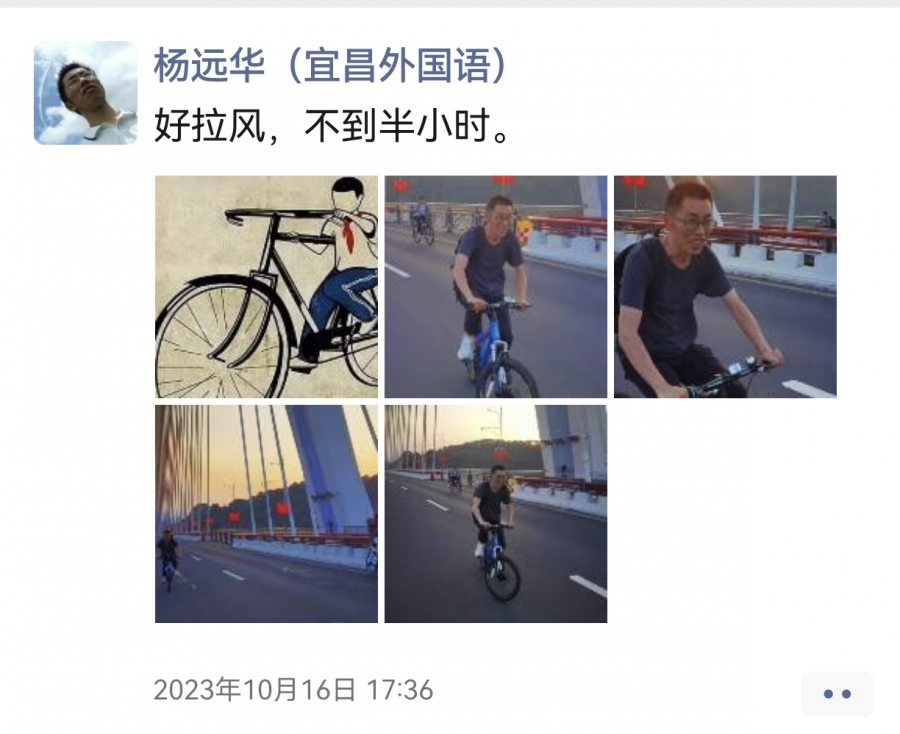Open the cartoon bicycle illustration thumbnail
The width and height of the screenshot is (900, 734).
tap(266, 286)
